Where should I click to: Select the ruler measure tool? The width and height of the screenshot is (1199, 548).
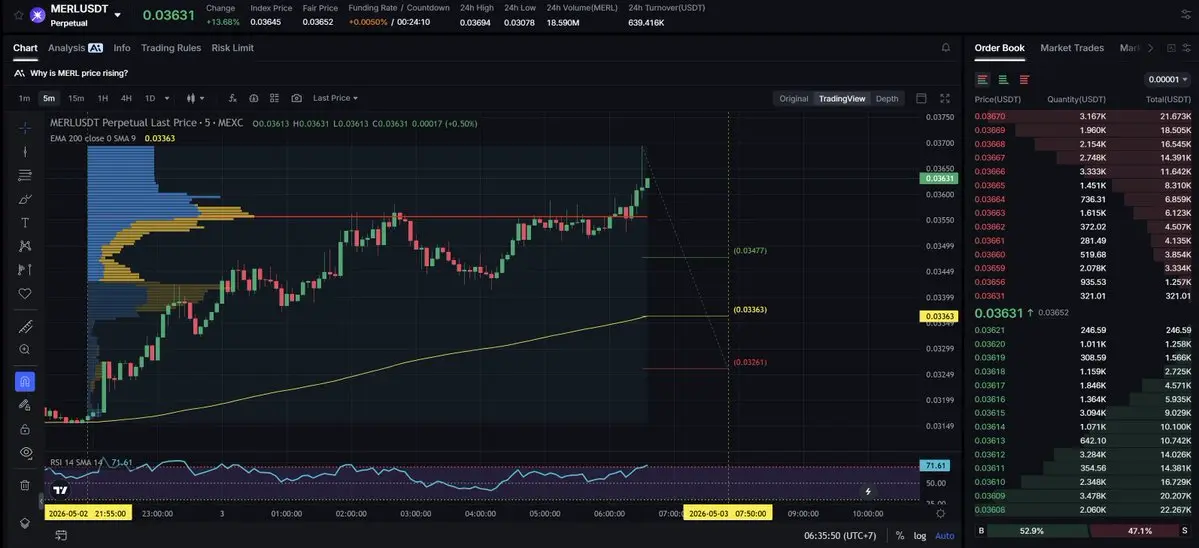tap(24, 326)
